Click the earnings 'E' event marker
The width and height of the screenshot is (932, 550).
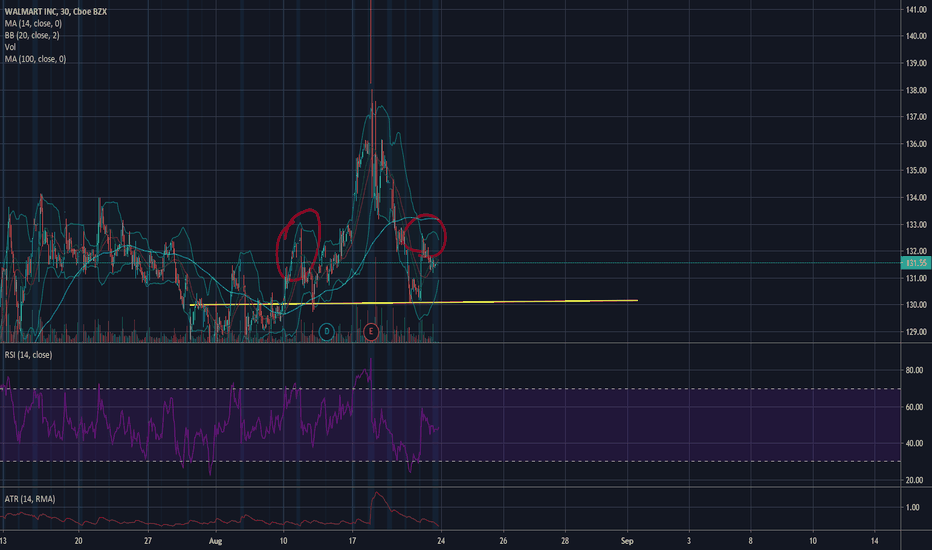(370, 331)
